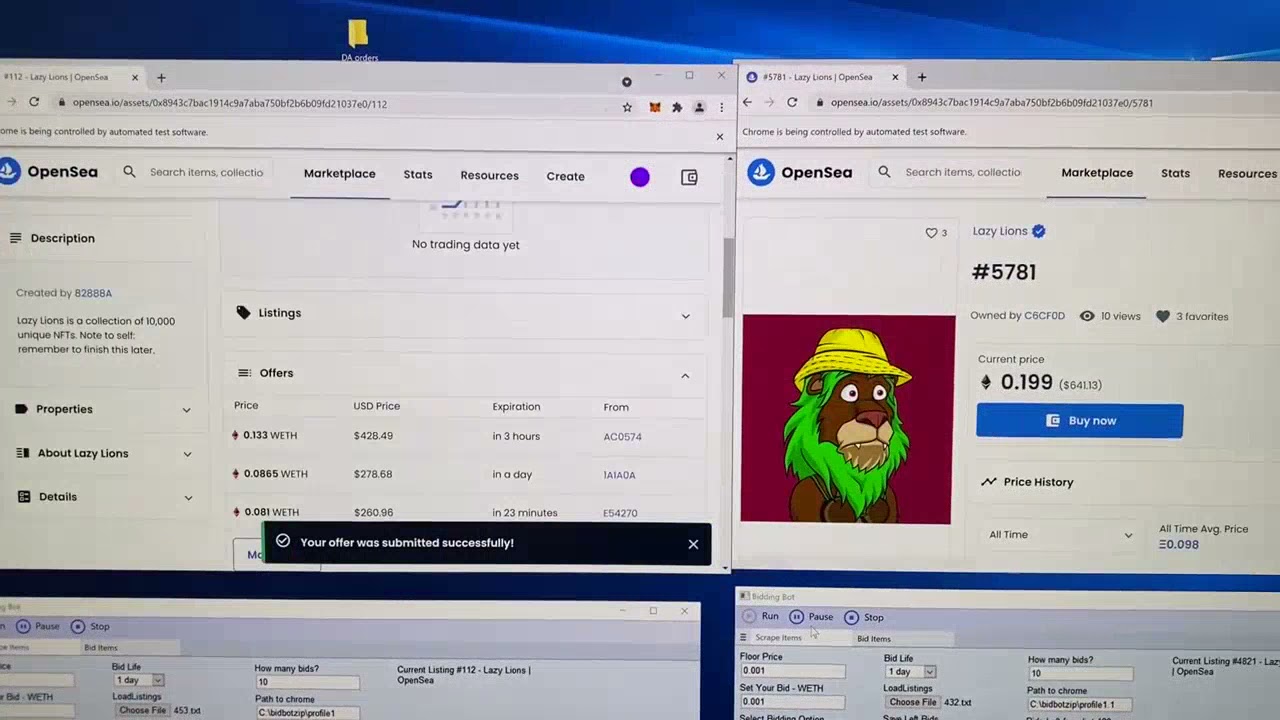The height and width of the screenshot is (720, 1280).
Task: Open bidder AC0574 from the 0.133 WETH offer
Action: click(622, 437)
